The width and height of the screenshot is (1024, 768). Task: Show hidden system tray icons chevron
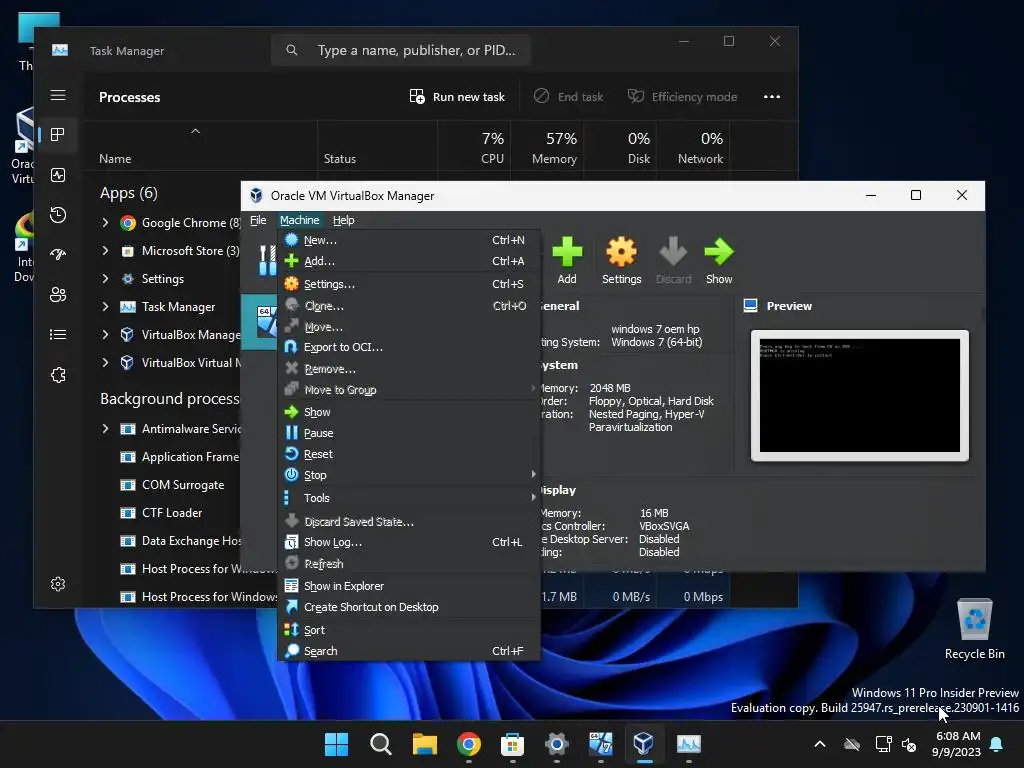tap(820, 744)
